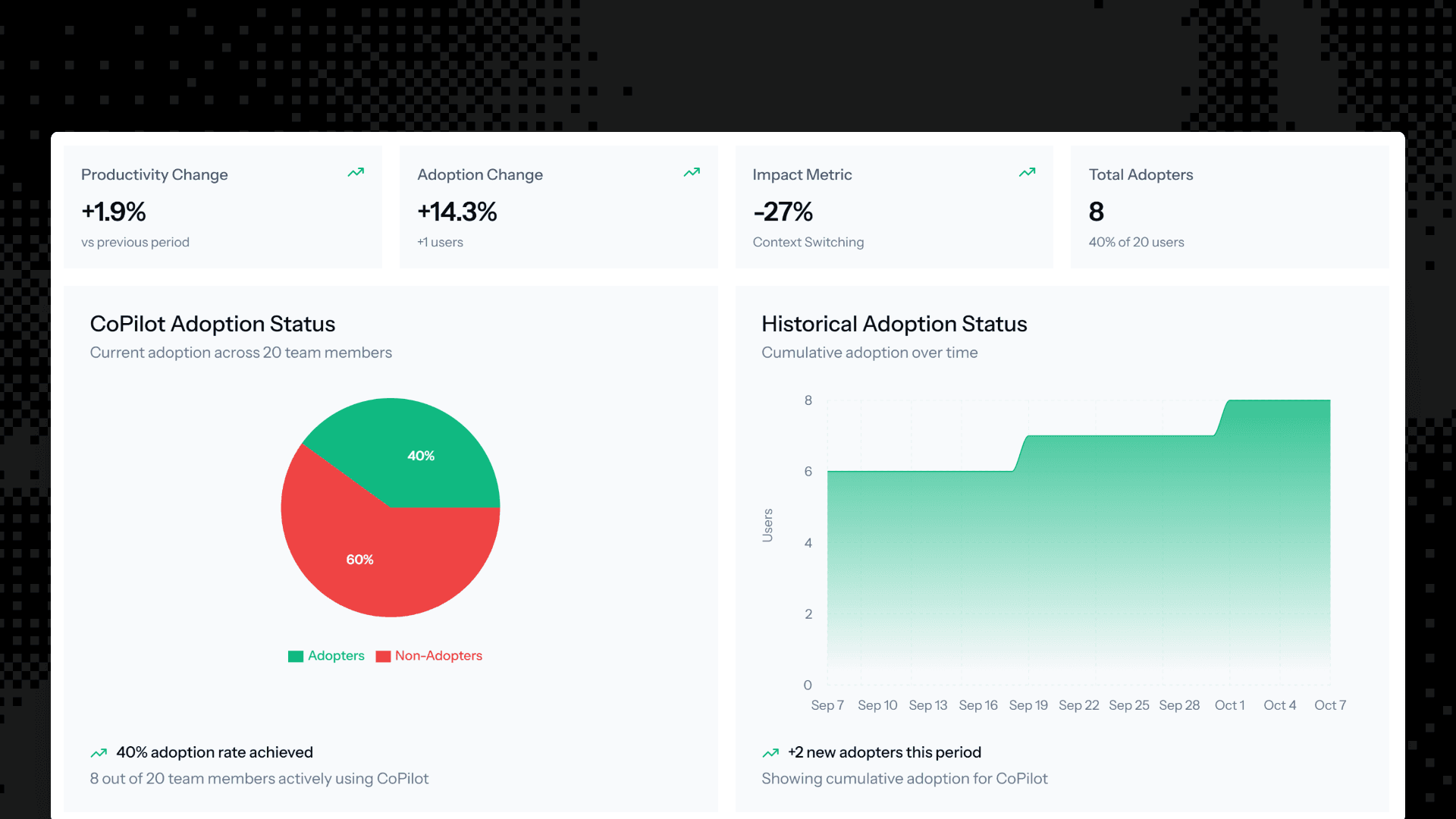This screenshot has width=1456, height=819.
Task: Click the Oct 1 axis label
Action: click(1229, 705)
